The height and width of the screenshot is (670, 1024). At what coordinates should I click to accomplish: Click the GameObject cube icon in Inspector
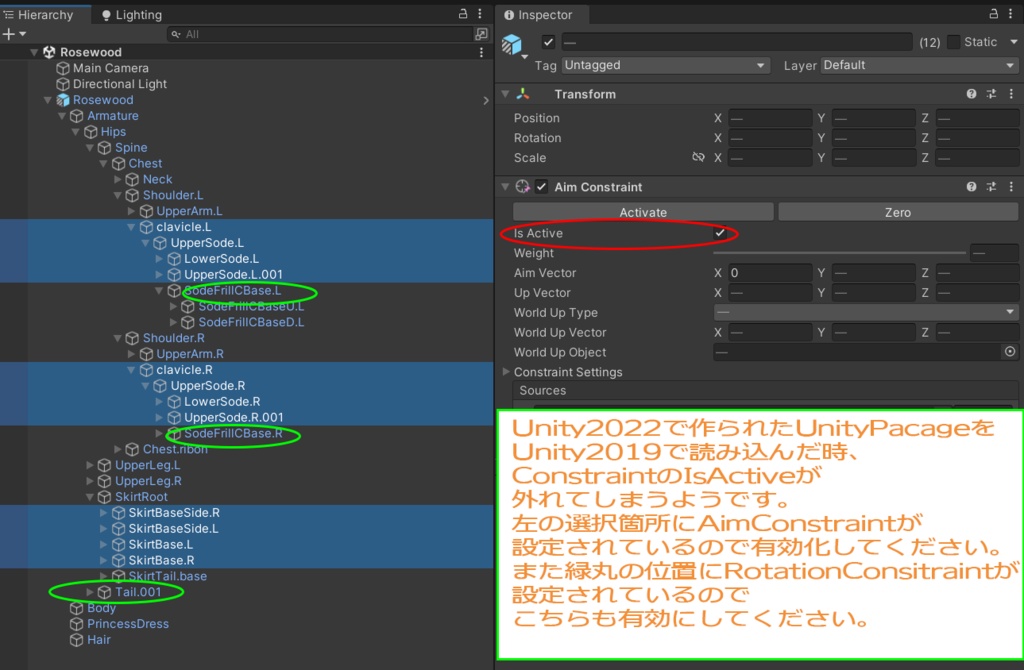coord(512,44)
